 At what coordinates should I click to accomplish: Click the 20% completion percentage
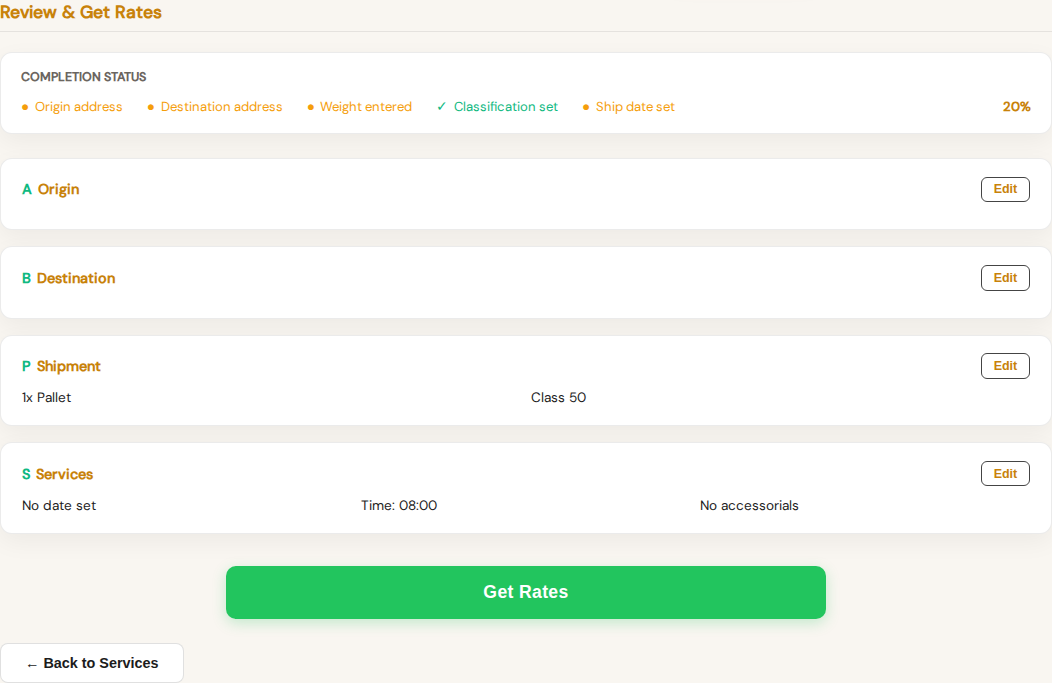point(1016,106)
